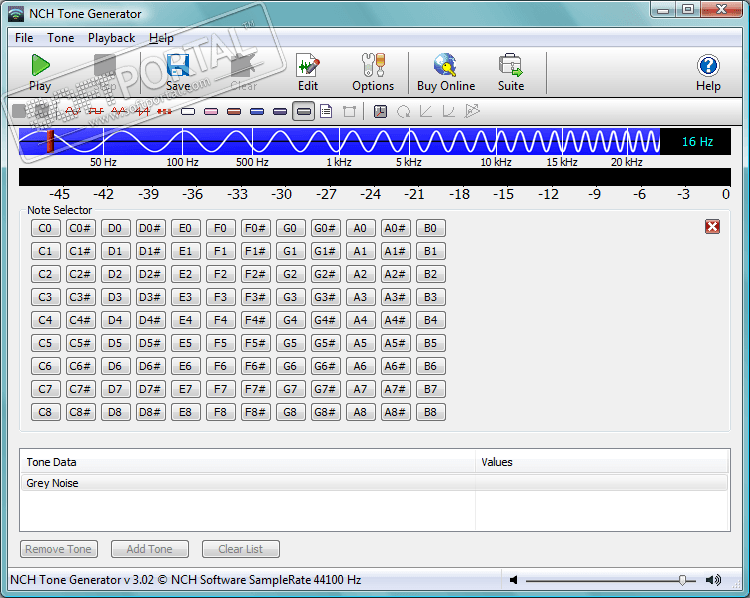Save the tone with Save icon
The width and height of the screenshot is (750, 598).
(178, 73)
